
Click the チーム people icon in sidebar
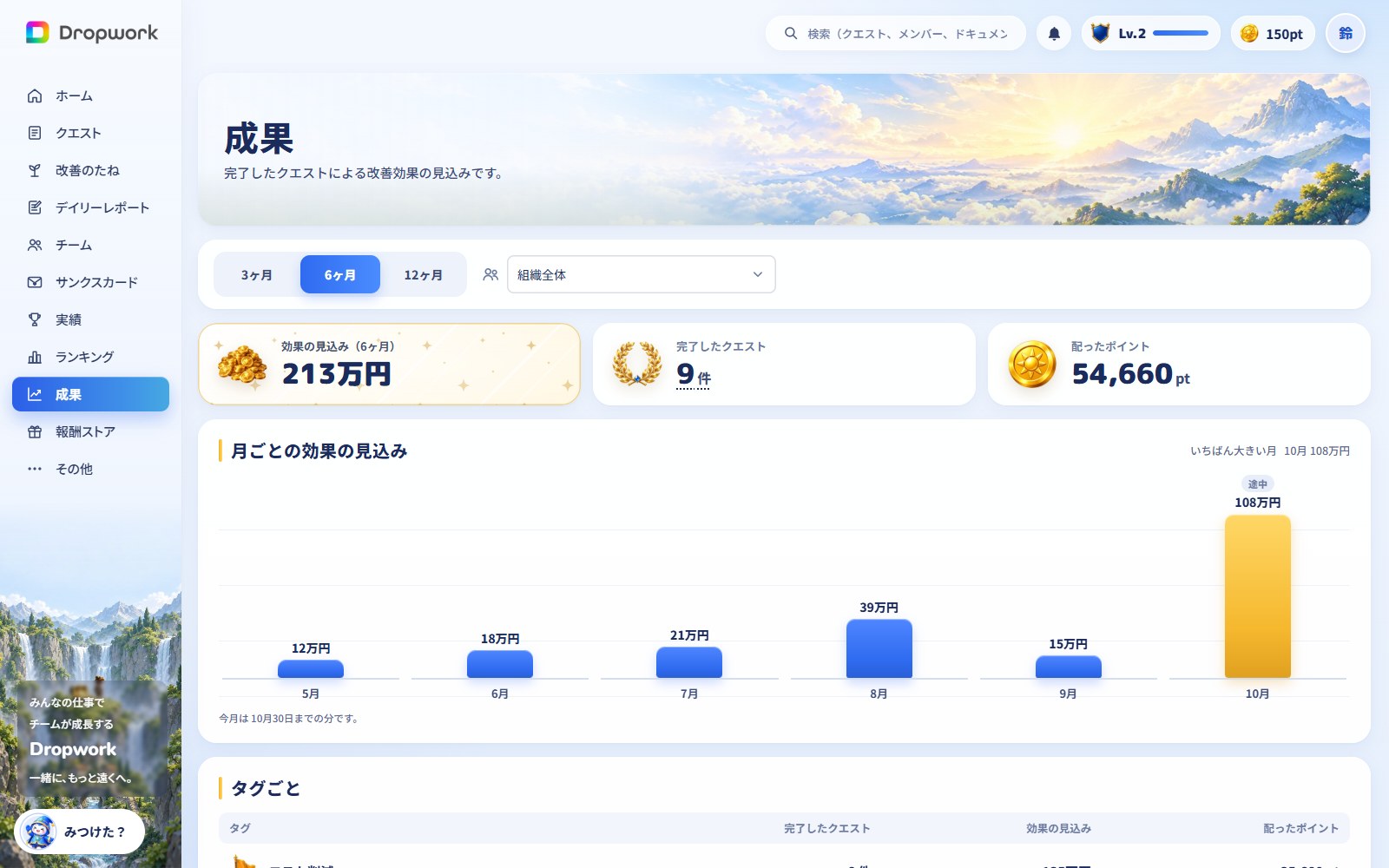[x=35, y=245]
